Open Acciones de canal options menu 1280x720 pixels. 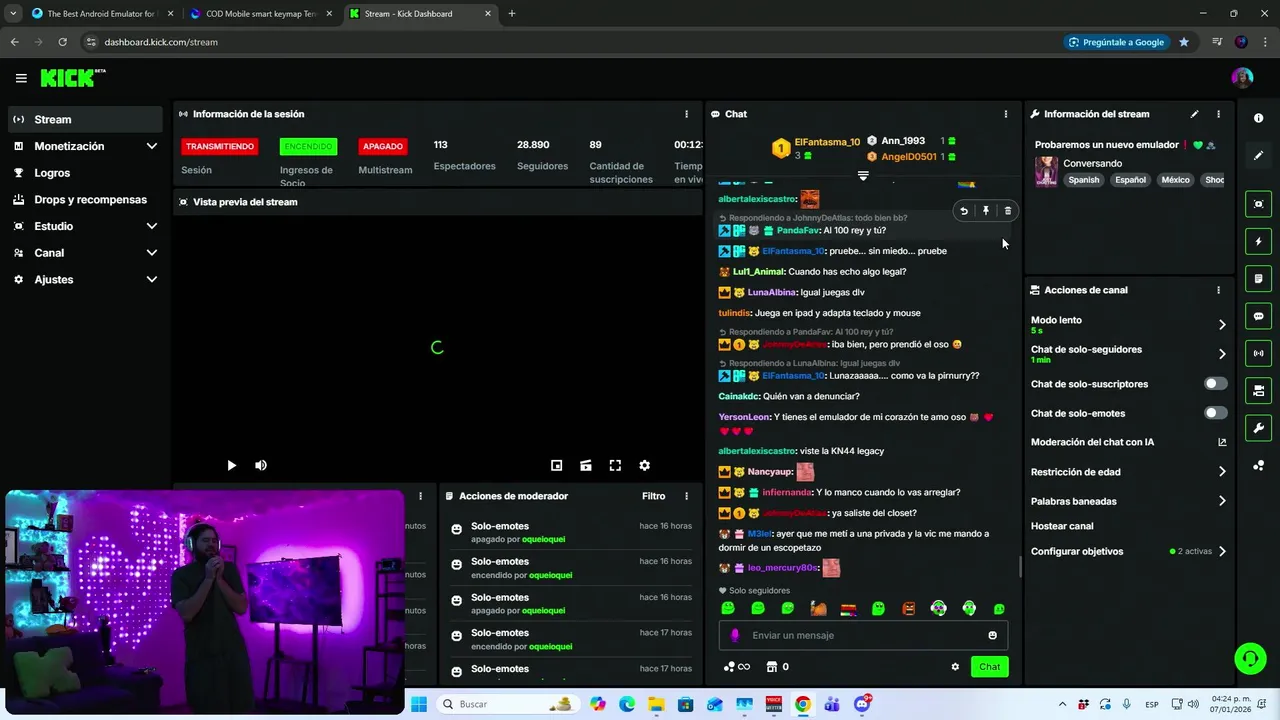click(1218, 290)
